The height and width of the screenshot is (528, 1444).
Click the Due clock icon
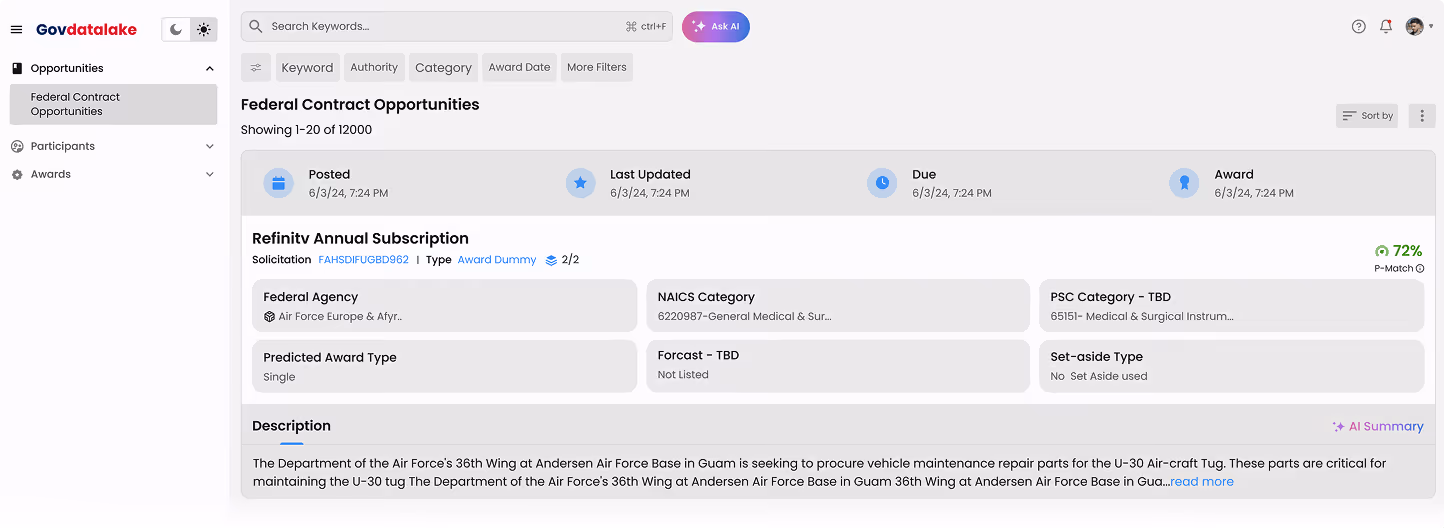tap(882, 183)
